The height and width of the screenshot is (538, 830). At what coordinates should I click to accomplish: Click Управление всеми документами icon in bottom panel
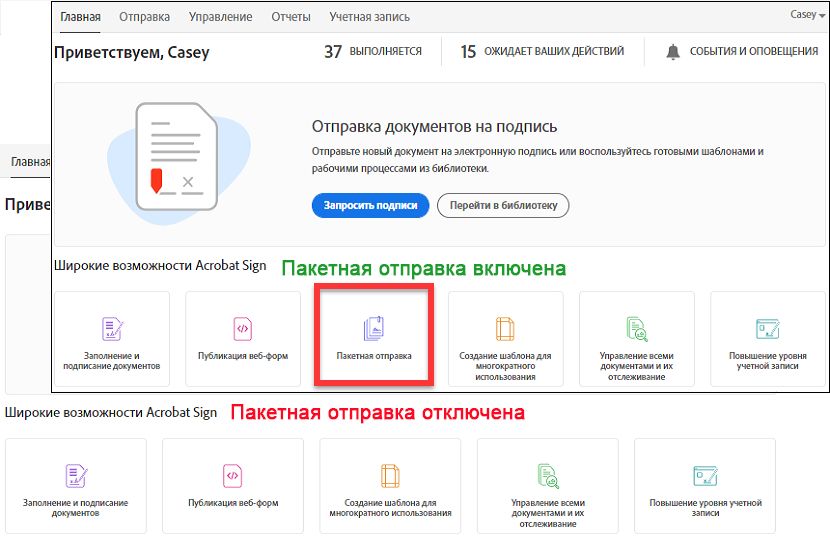click(x=548, y=476)
